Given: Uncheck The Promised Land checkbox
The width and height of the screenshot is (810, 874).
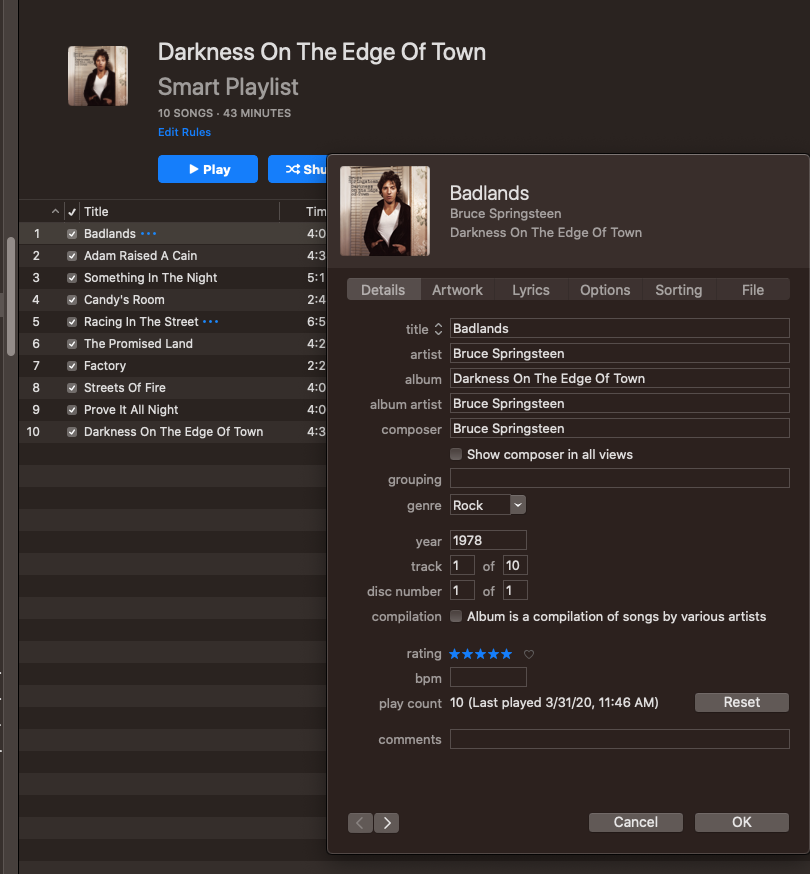Looking at the screenshot, I should [72, 344].
